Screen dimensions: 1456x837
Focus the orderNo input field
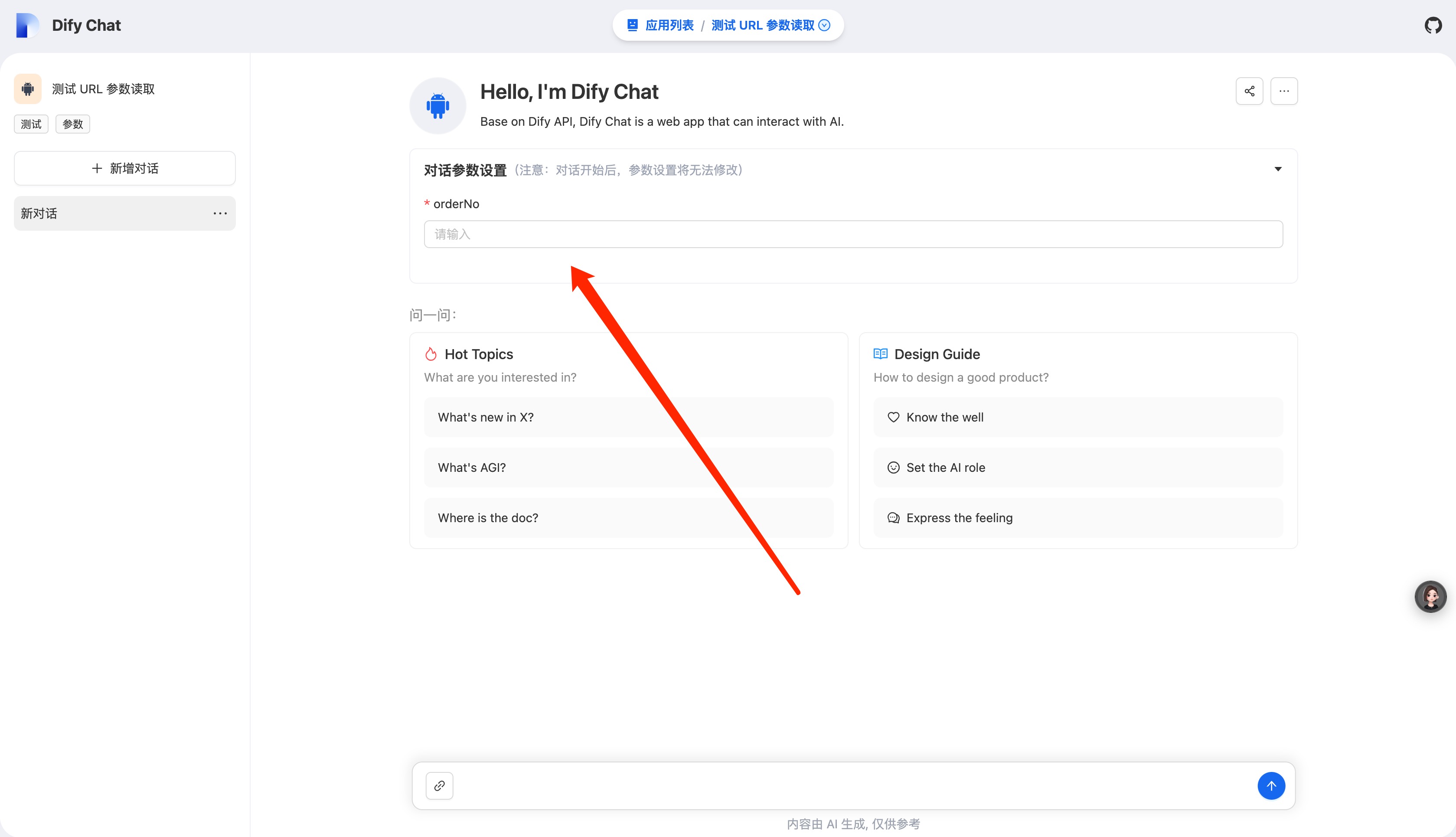[x=853, y=234]
